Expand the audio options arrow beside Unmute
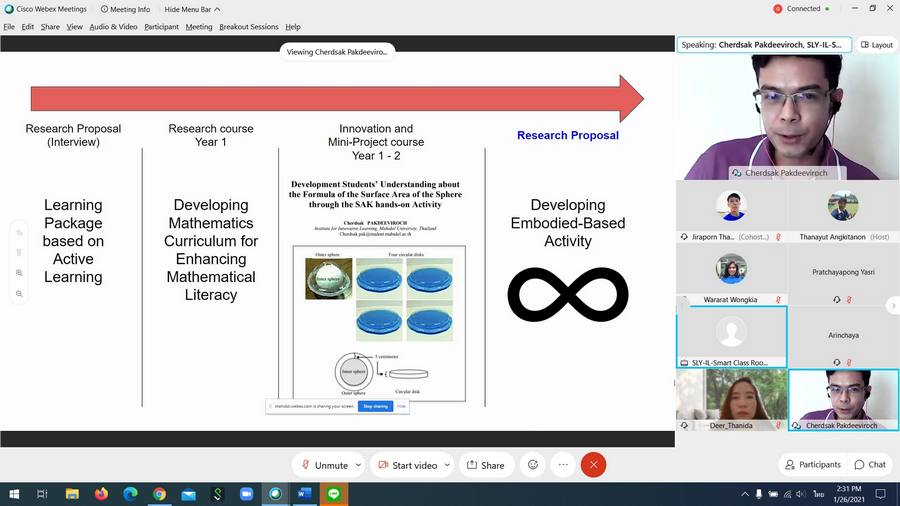 click(357, 465)
